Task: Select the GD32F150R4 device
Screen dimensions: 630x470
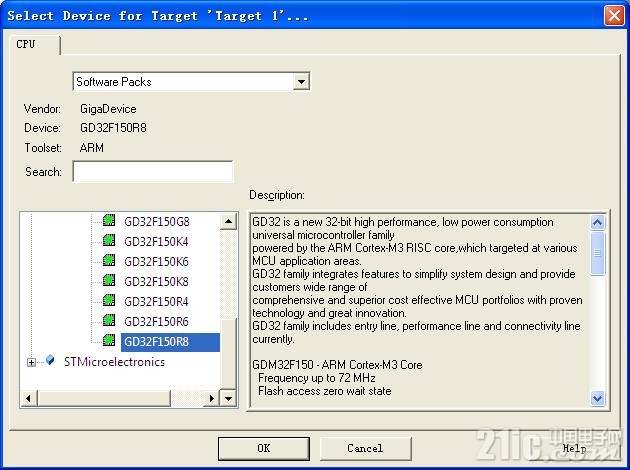Action: coord(156,302)
